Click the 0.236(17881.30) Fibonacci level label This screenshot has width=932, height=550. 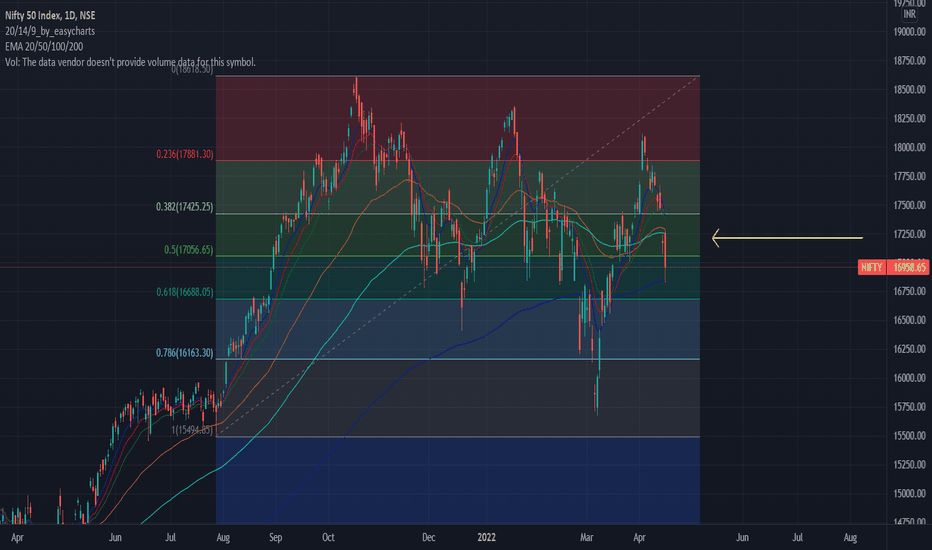[185, 154]
